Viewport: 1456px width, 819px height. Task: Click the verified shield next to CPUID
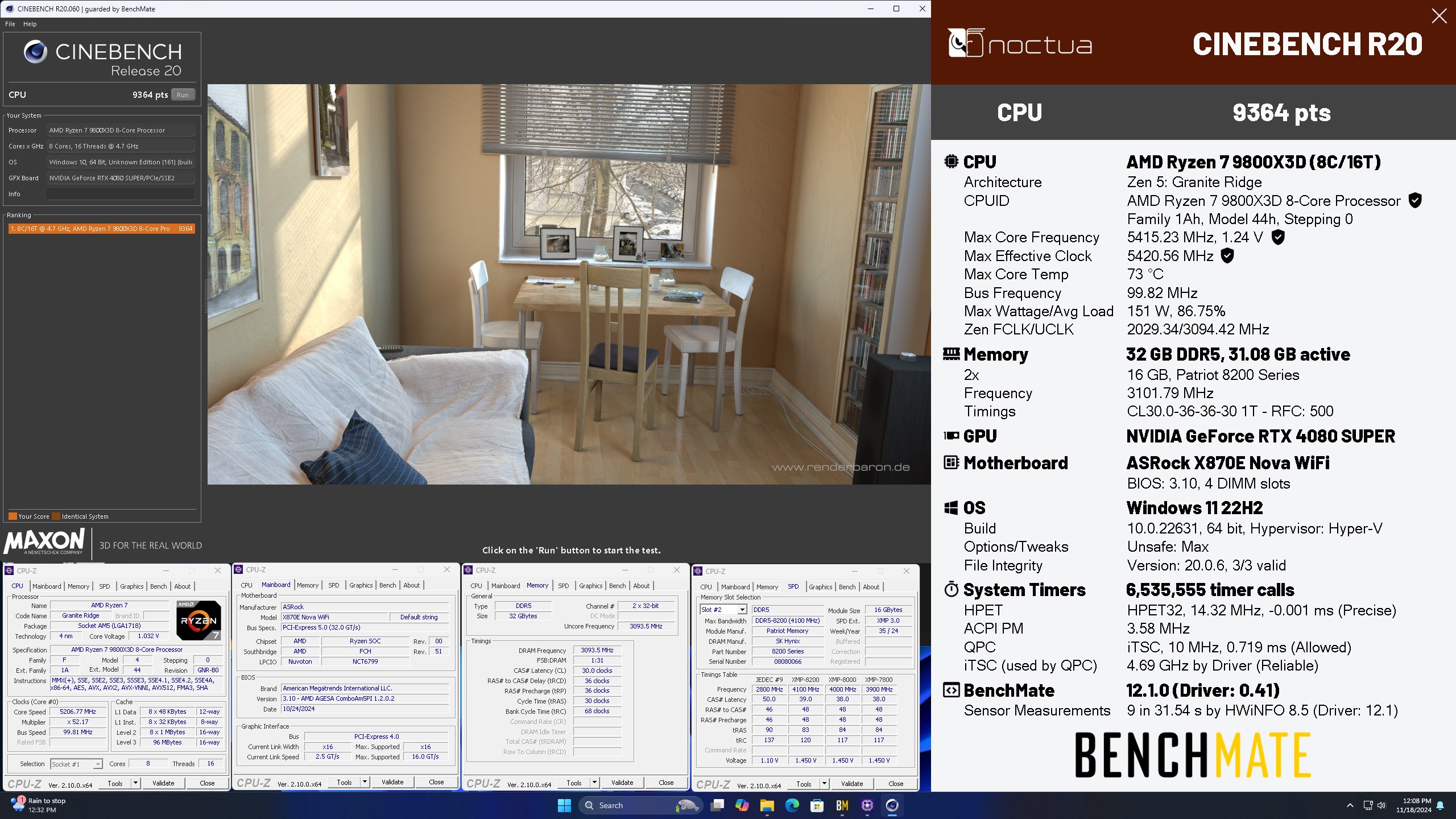[x=1415, y=200]
